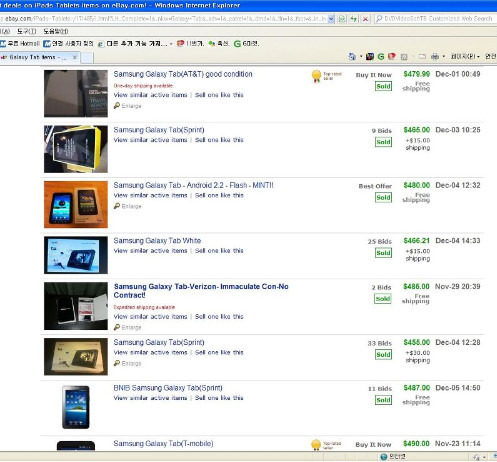This screenshot has width=497, height=462.
Task: Open Samsung Galaxy Tab(AT&T) good condition listing
Action: click(x=183, y=74)
